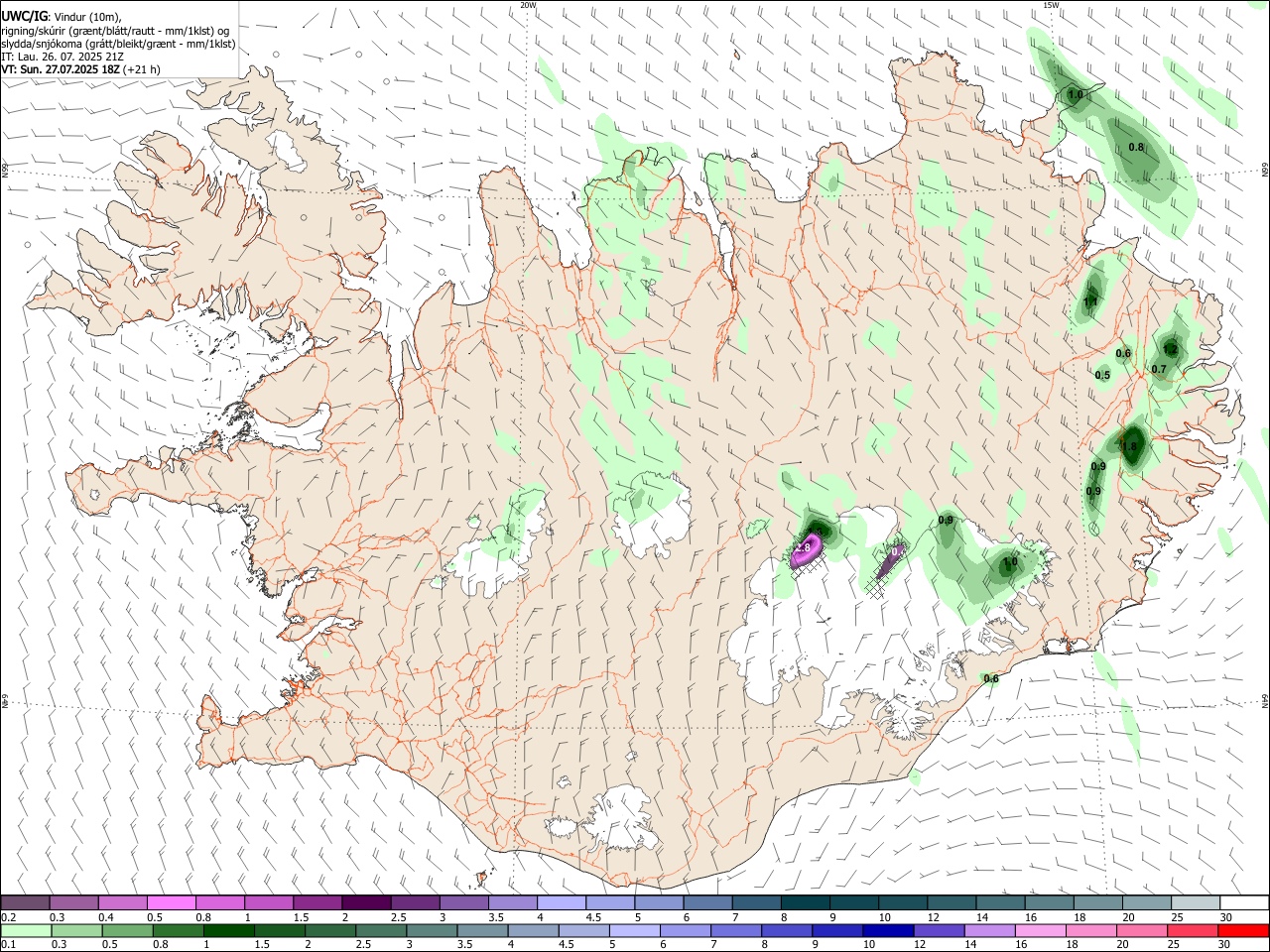The image size is (1270, 952).
Task: Click the black 1.8 value in the dark green patch
Action: point(1129,446)
